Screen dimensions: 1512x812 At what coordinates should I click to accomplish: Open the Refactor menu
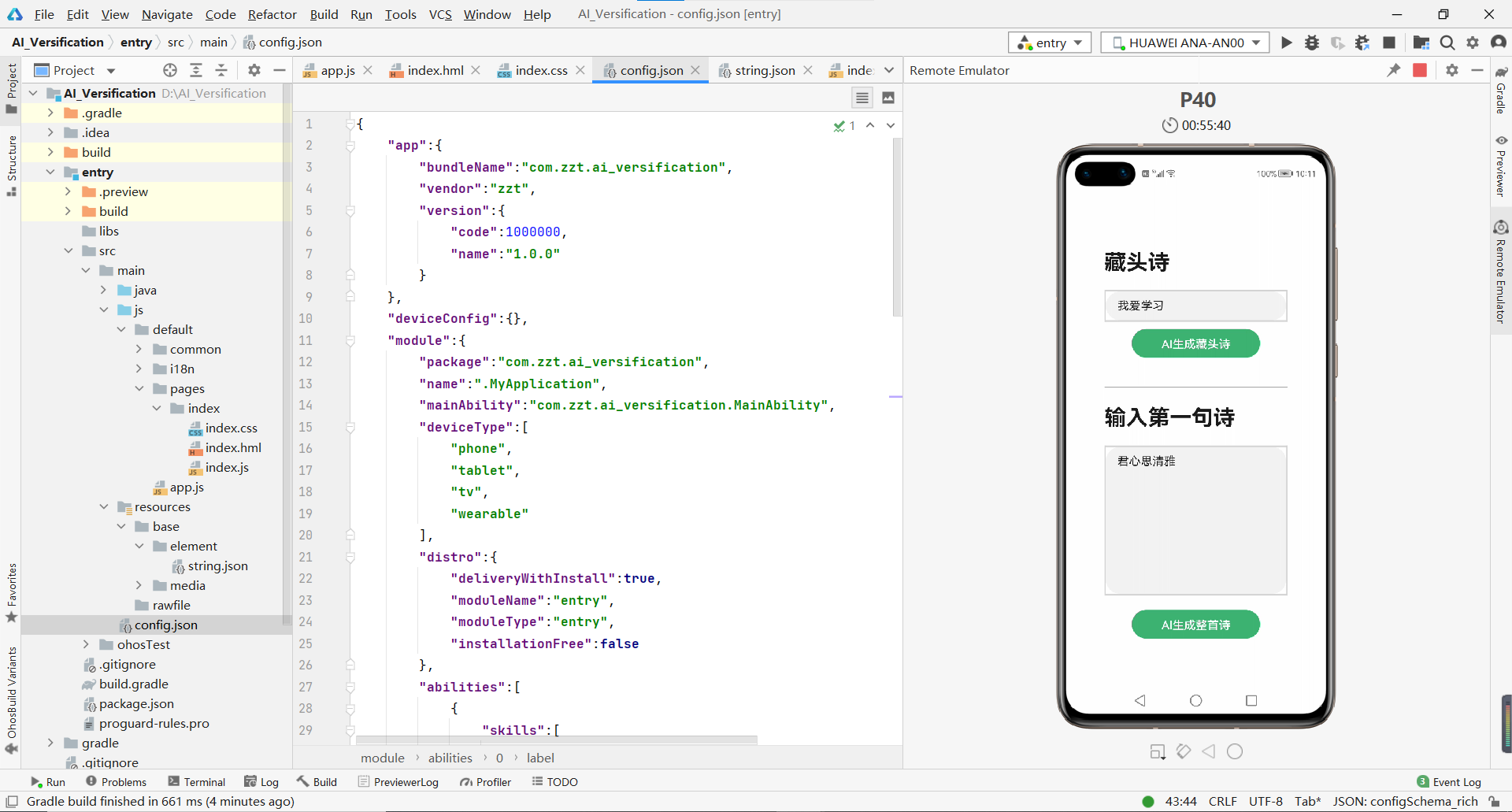[272, 14]
